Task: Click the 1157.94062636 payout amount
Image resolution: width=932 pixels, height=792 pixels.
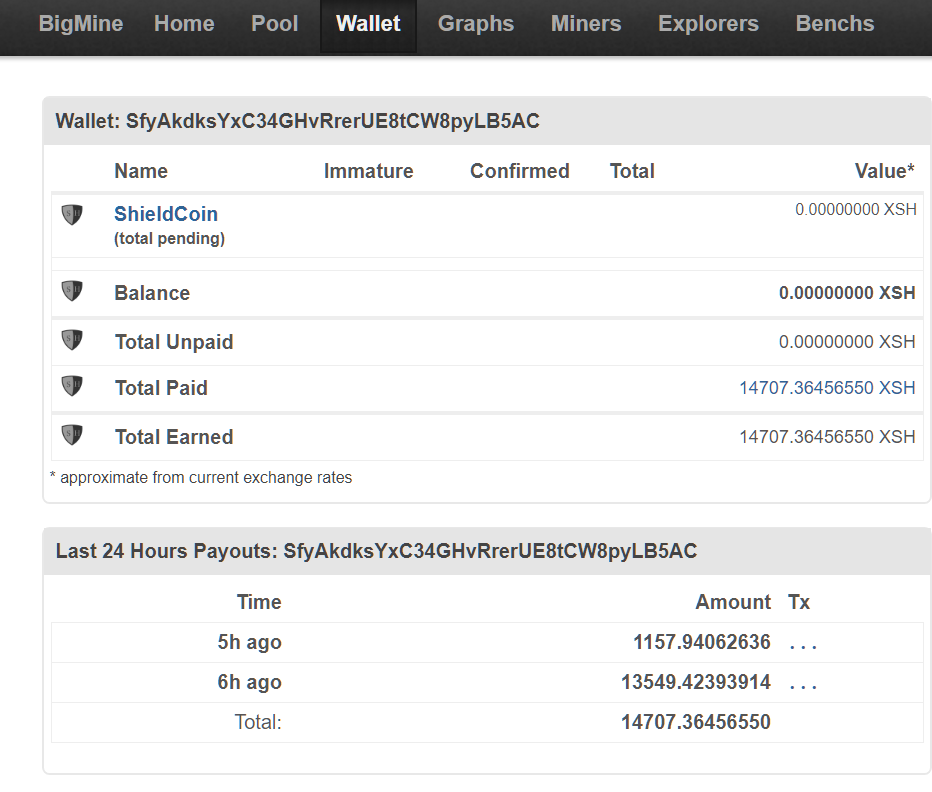Action: [702, 642]
